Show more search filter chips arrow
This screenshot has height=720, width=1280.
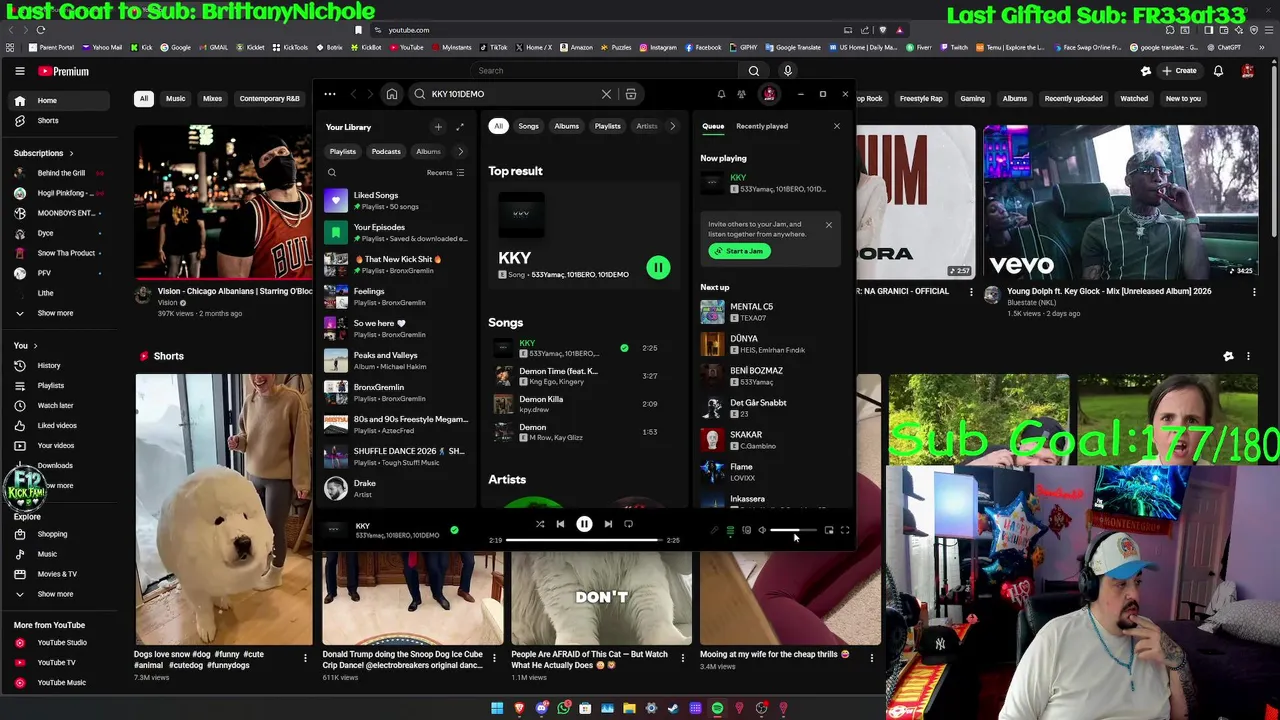click(672, 126)
